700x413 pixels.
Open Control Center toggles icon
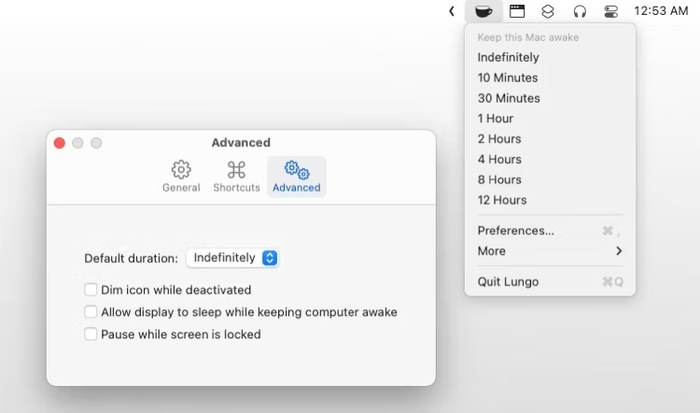tap(611, 11)
